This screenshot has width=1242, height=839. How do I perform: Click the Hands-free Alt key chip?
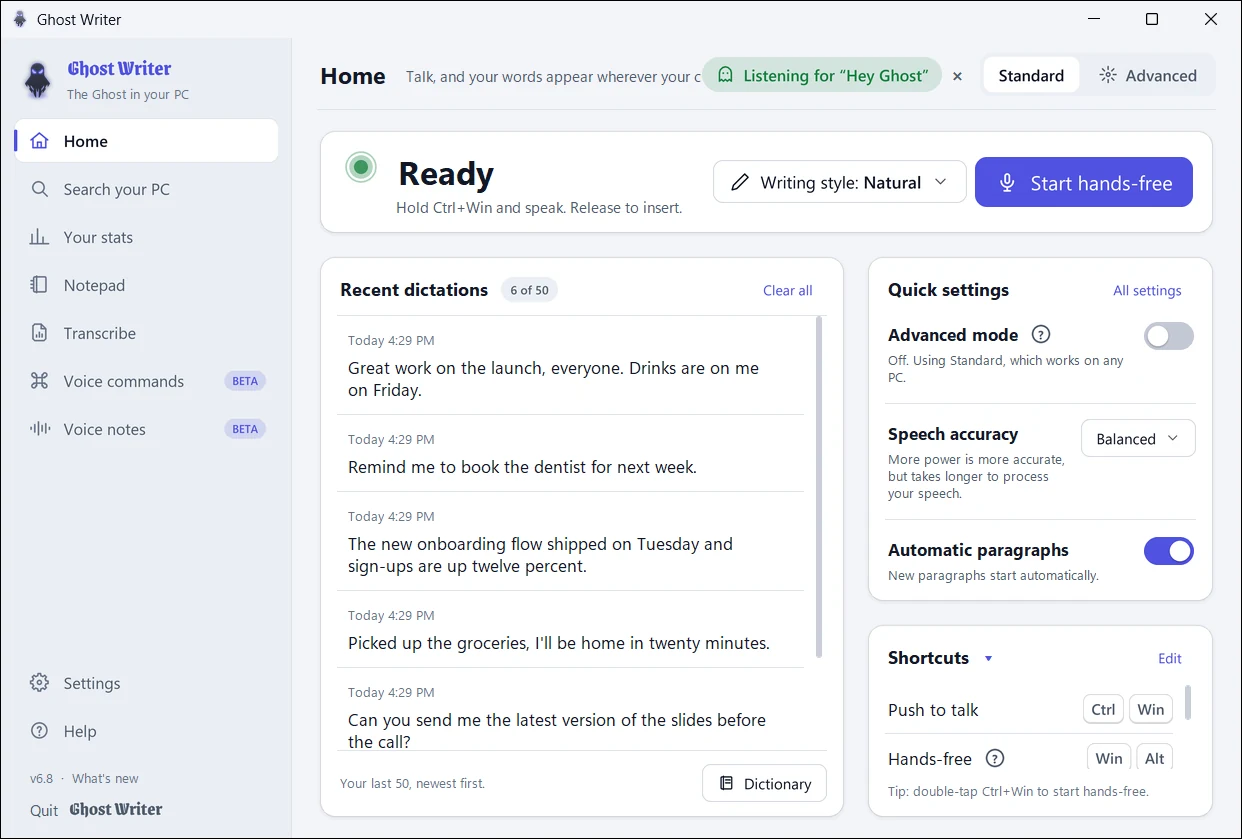point(1154,758)
